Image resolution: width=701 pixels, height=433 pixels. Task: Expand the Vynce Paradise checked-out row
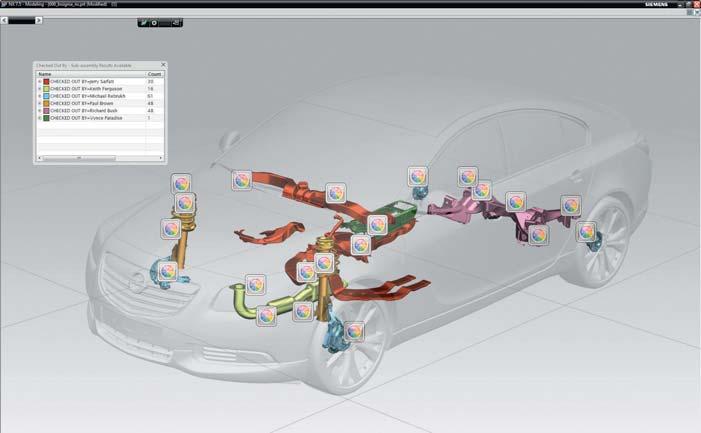pyautogui.click(x=39, y=118)
